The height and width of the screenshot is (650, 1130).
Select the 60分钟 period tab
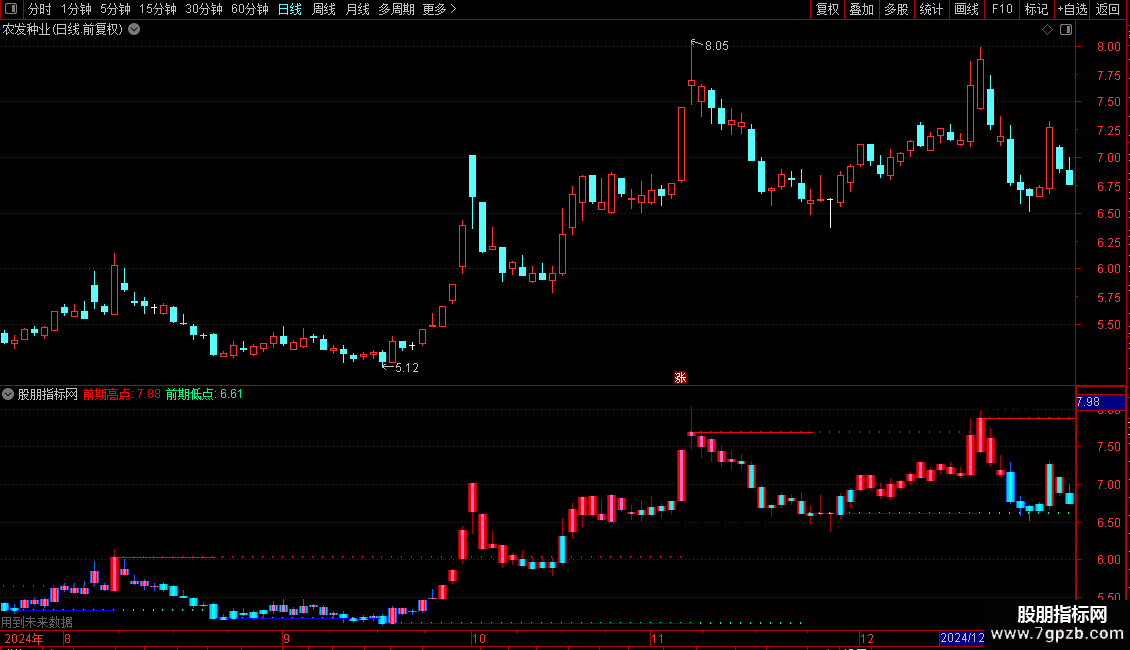click(249, 9)
